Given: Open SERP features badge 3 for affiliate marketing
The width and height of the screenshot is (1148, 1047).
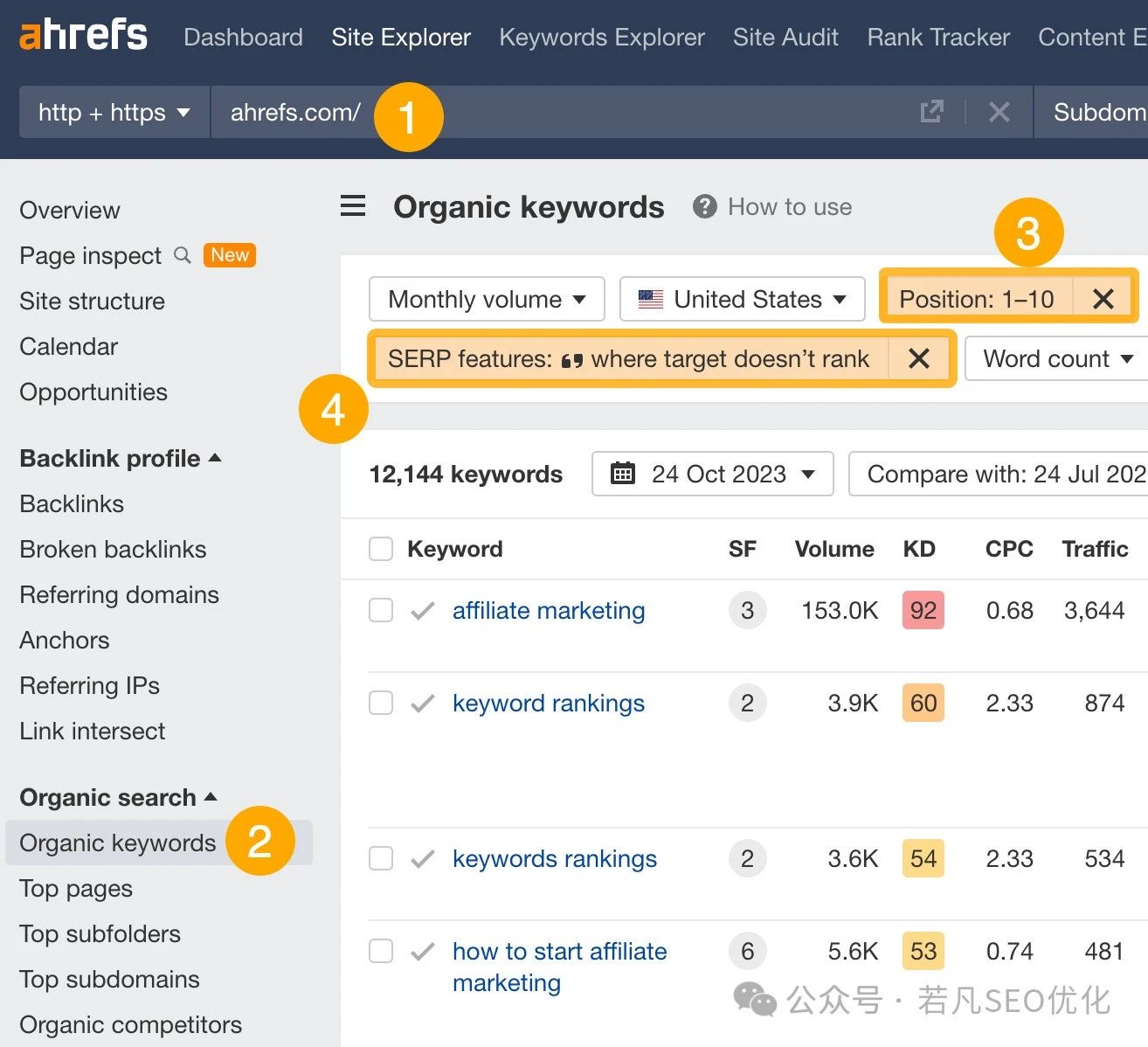Looking at the screenshot, I should click(747, 610).
